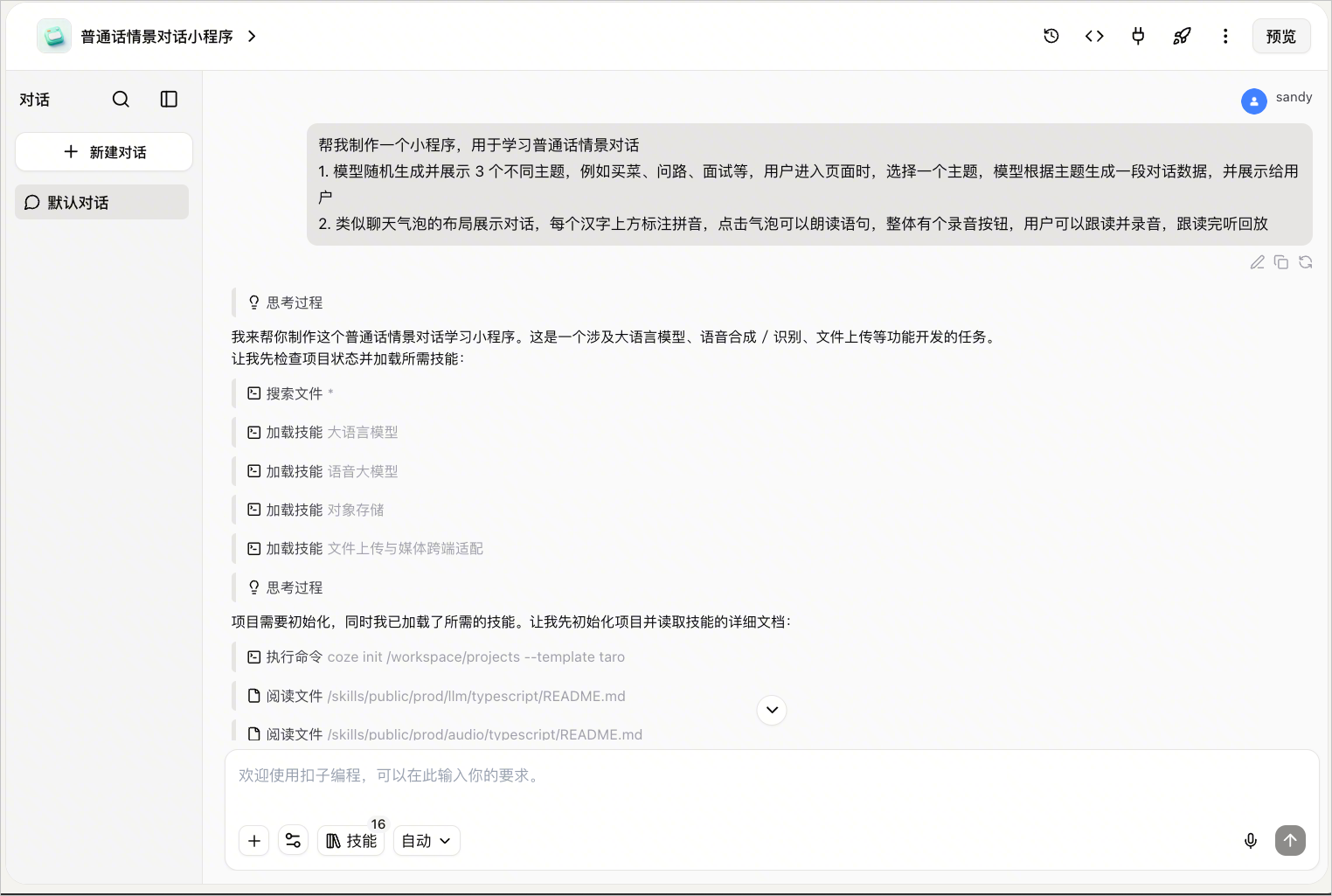This screenshot has height=896, width=1332.
Task: Expand 加载技能 文件上传与媒体跨端适配 step
Action: tap(365, 548)
